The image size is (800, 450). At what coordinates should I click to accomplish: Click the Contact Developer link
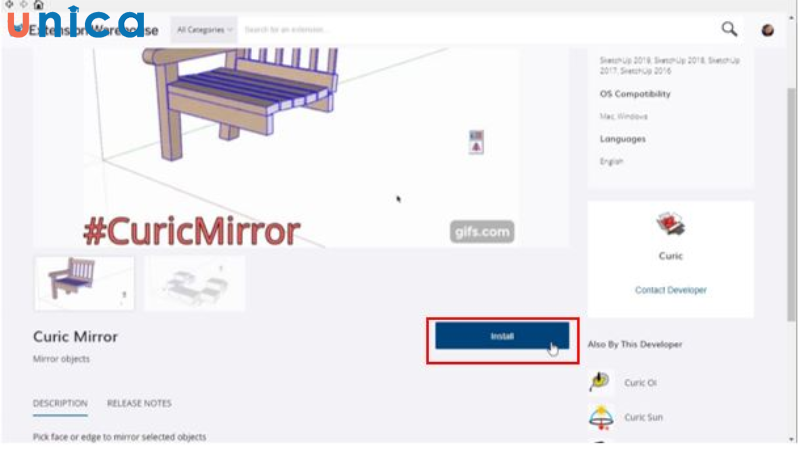pyautogui.click(x=670, y=290)
